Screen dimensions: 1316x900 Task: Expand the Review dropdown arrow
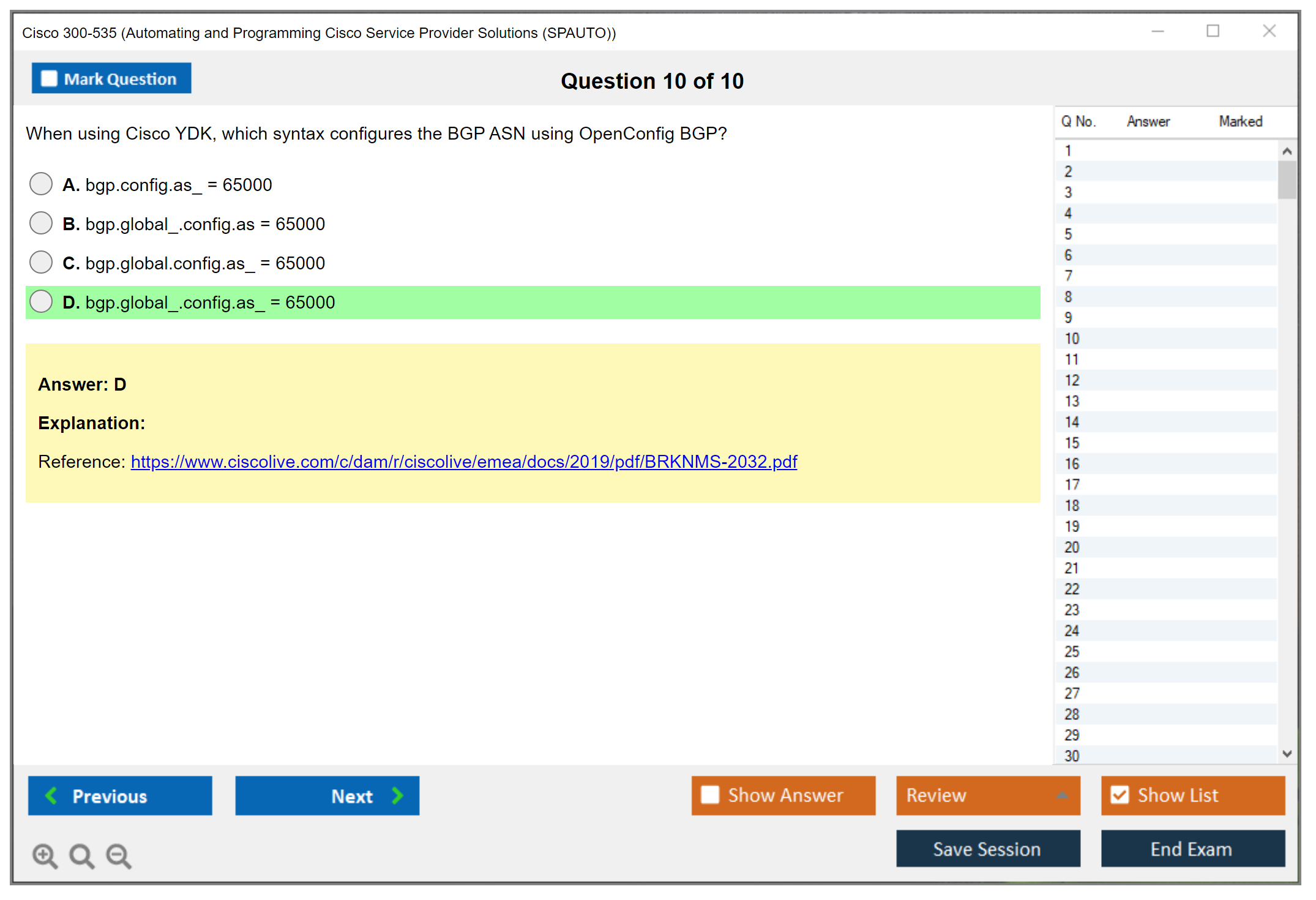1062,795
